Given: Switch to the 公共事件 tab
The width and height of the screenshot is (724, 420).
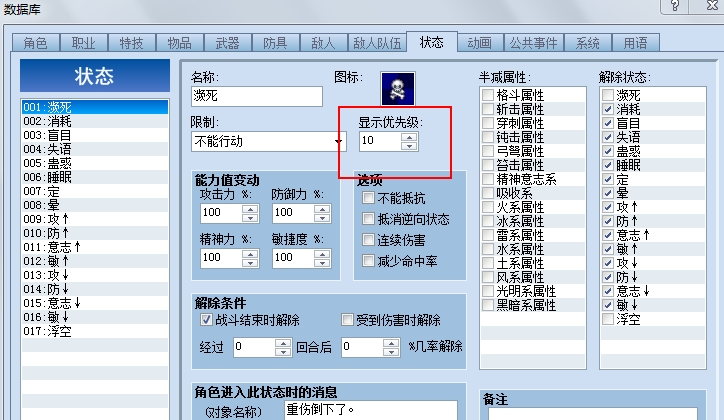Looking at the screenshot, I should point(533,43).
